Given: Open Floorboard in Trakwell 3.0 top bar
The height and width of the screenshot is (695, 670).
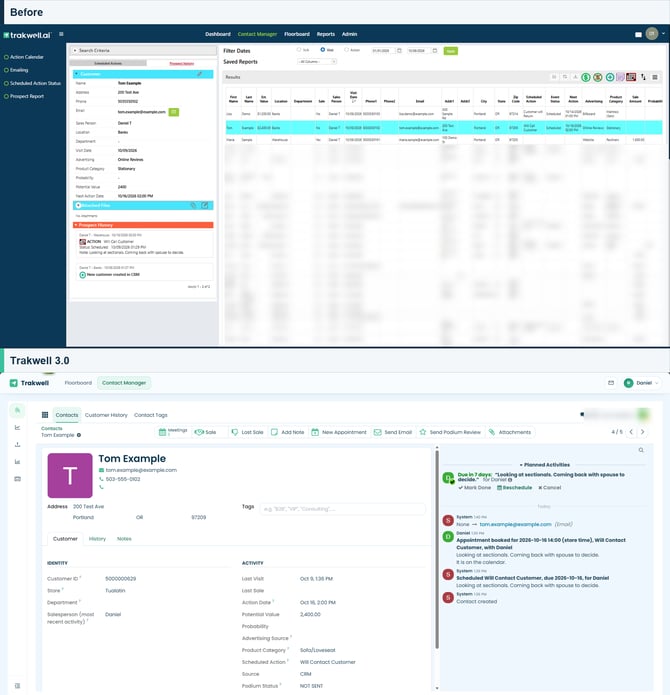Looking at the screenshot, I should click(x=78, y=383).
